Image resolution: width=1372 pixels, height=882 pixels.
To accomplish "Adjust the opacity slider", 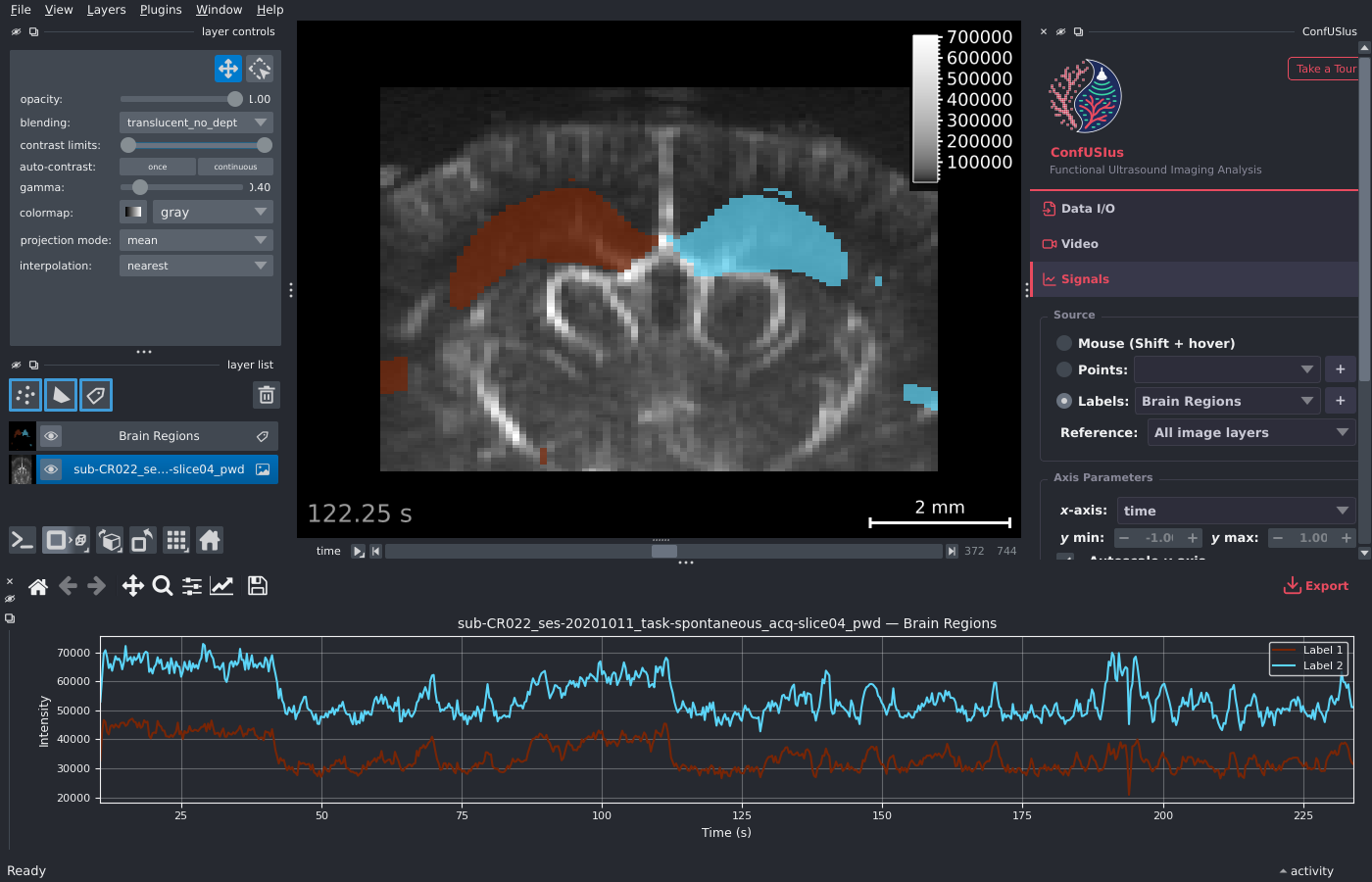I will tap(181, 99).
